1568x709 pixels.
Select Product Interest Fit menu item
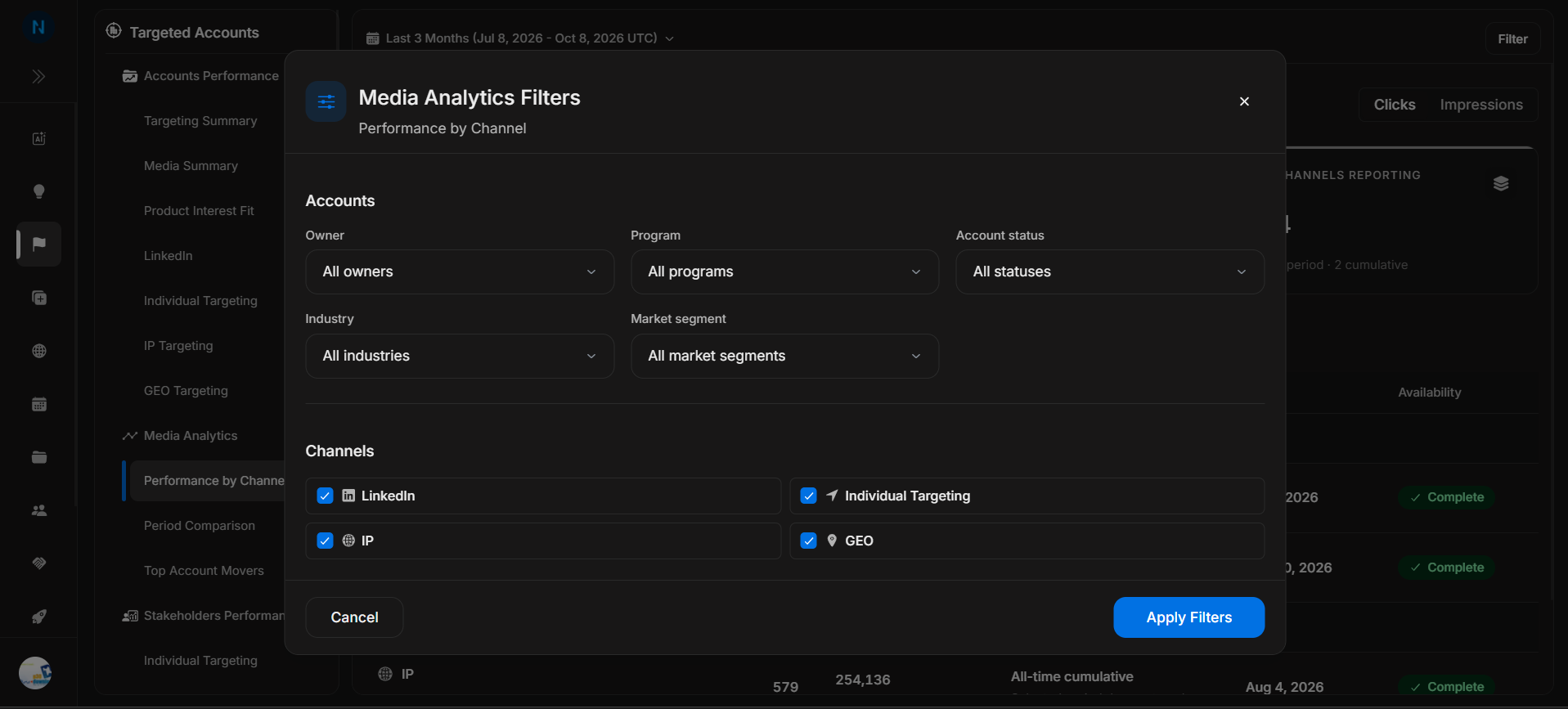pyautogui.click(x=199, y=211)
